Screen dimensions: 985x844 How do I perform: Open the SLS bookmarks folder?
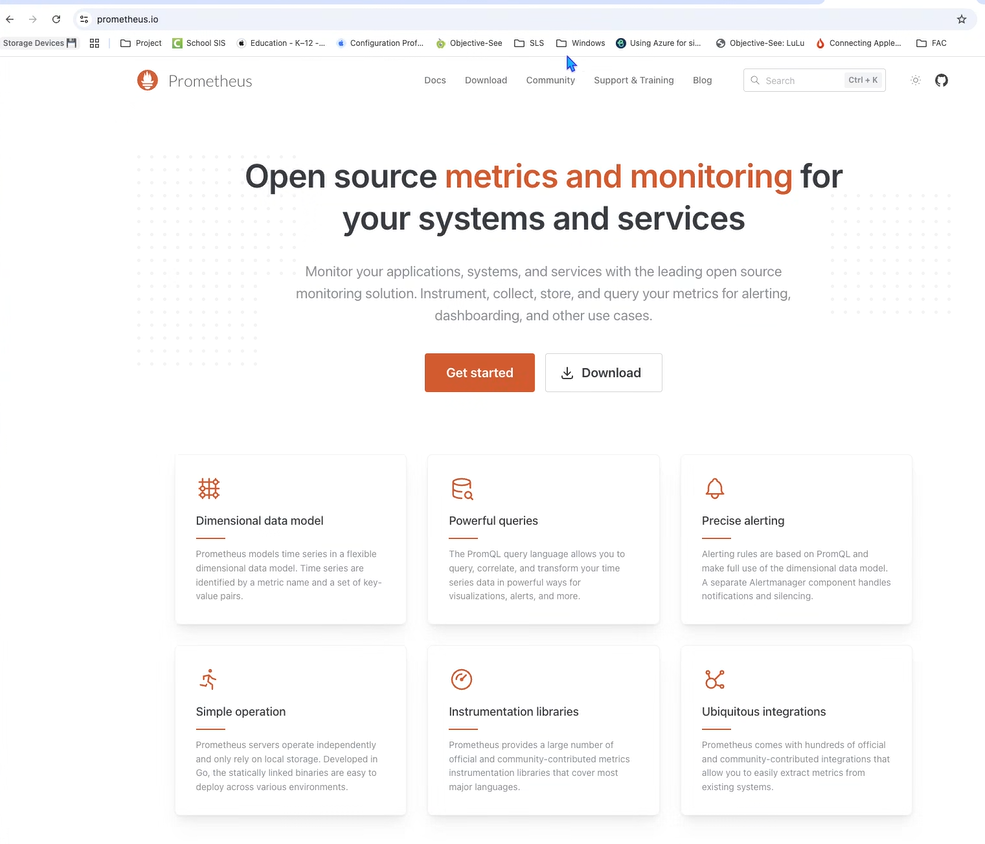529,43
